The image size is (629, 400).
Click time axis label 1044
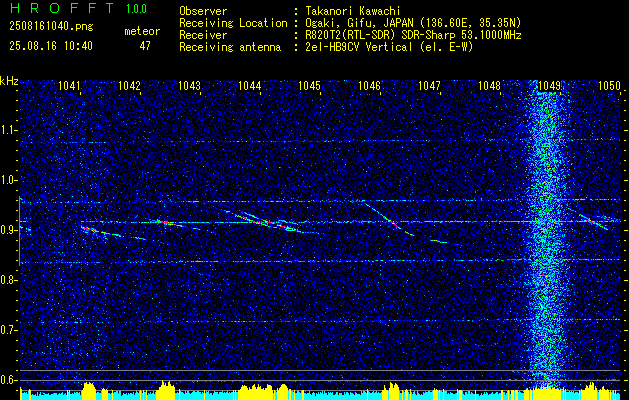(x=250, y=85)
